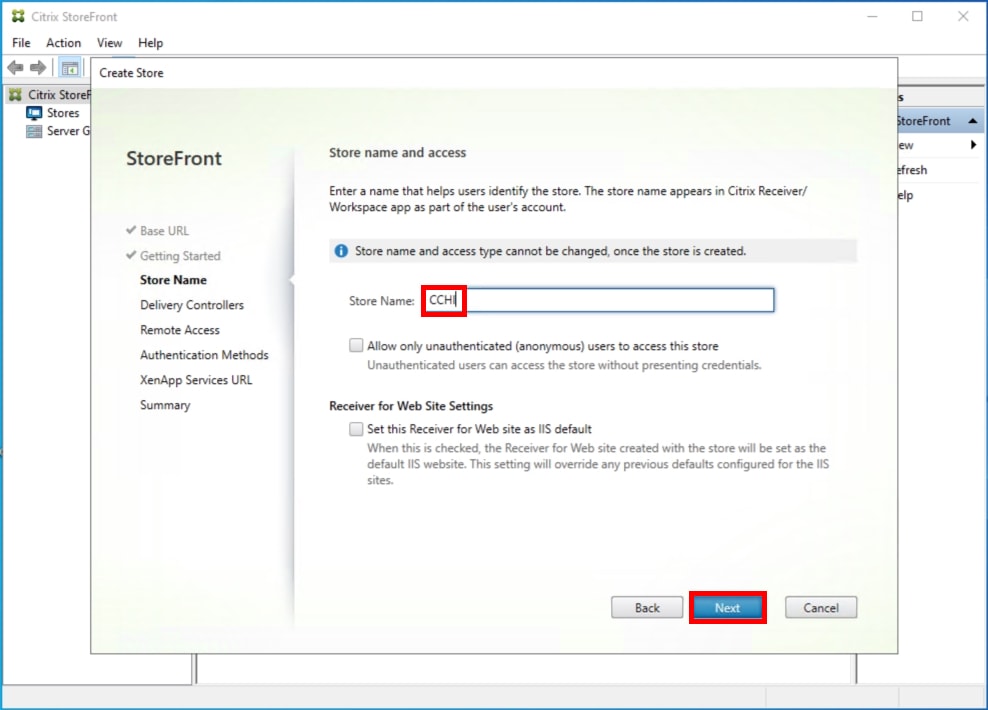The height and width of the screenshot is (710, 988).
Task: Click the Getting Started checkmark icon
Action: pyautogui.click(x=131, y=255)
